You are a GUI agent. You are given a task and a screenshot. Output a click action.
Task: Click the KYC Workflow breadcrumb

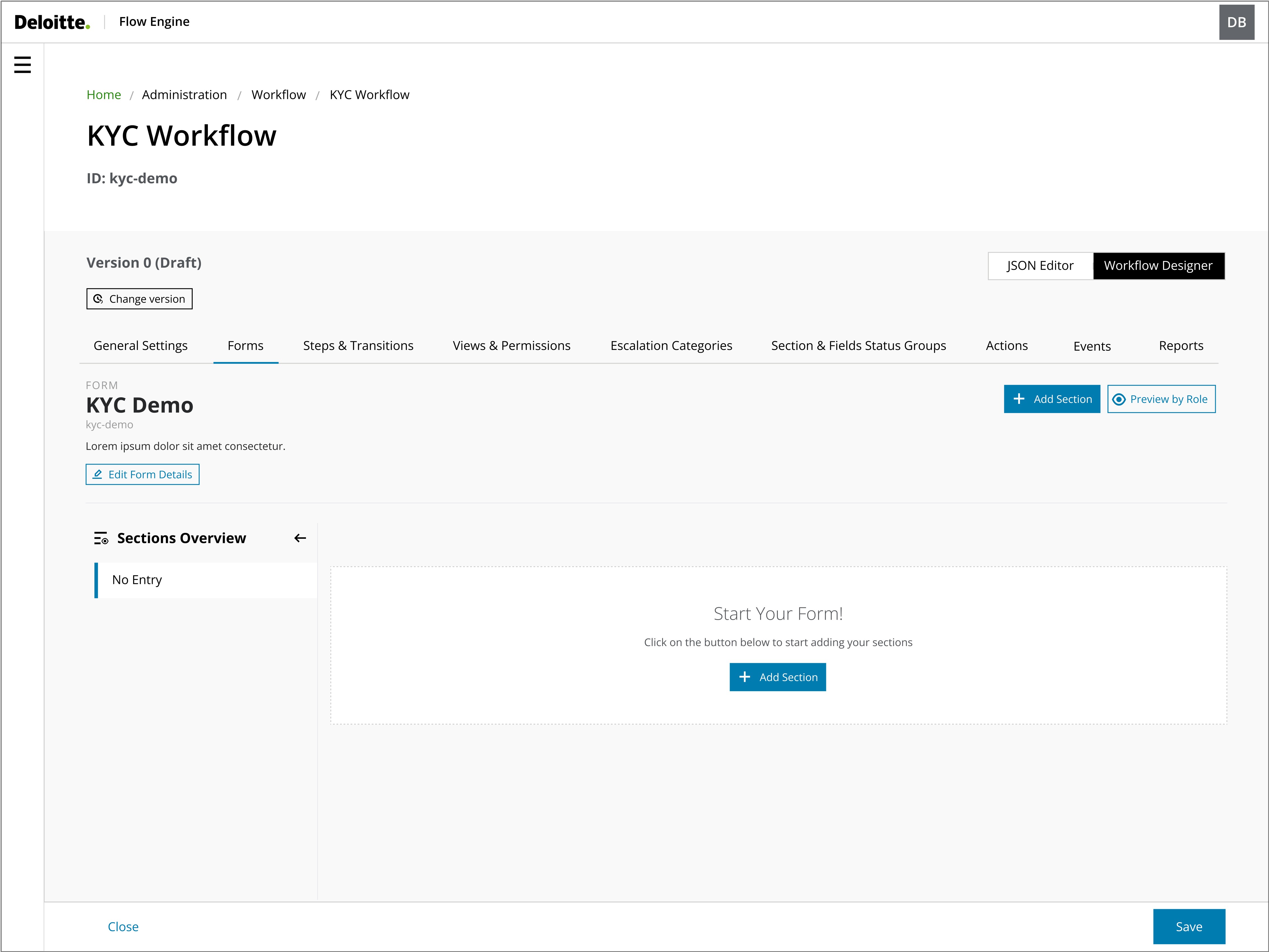(370, 95)
